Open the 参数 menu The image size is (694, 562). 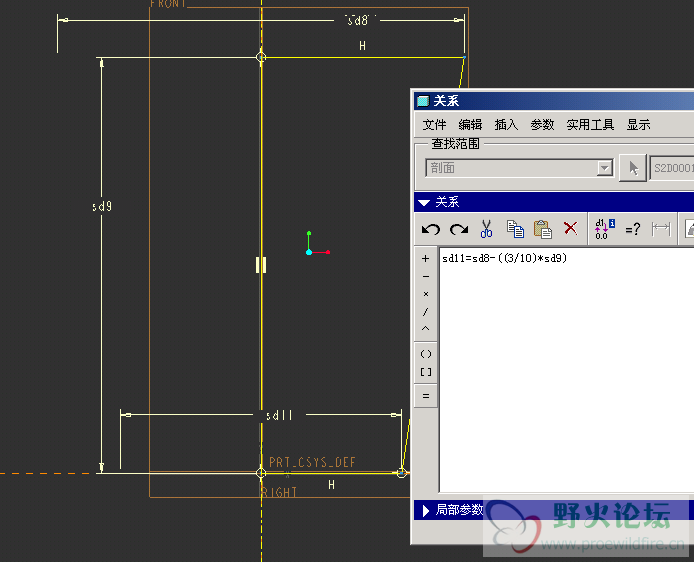(x=542, y=125)
